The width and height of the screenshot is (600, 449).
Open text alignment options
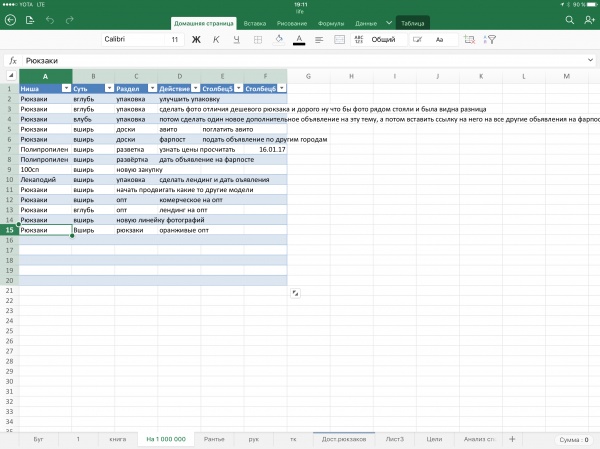(319, 39)
